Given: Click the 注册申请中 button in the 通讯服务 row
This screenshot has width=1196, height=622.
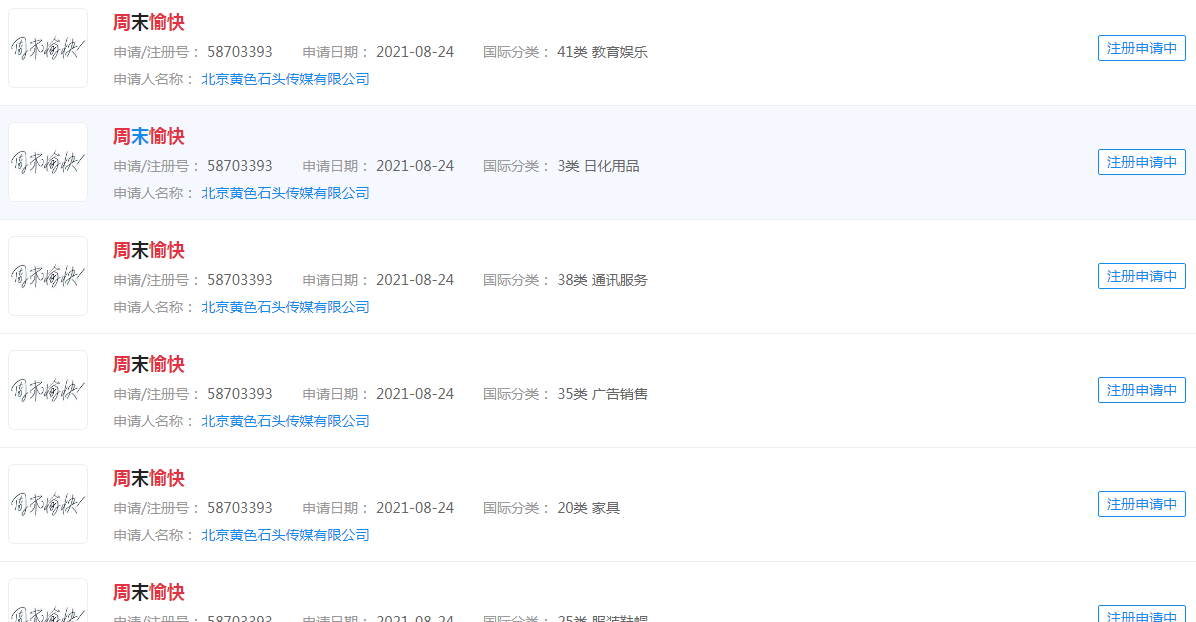Looking at the screenshot, I should (x=1141, y=275).
